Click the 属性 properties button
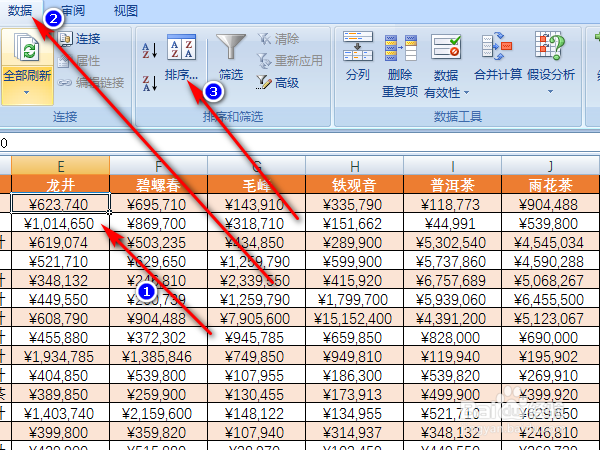The height and width of the screenshot is (450, 600). (x=80, y=60)
